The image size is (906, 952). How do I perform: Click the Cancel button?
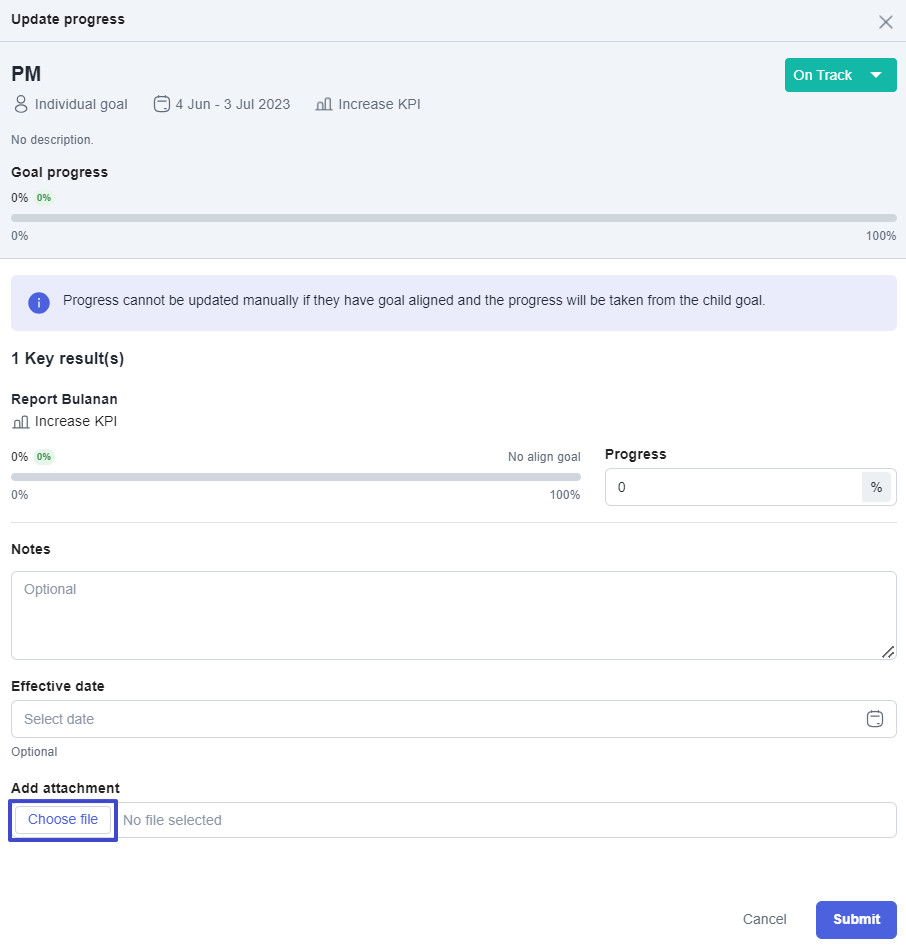click(x=764, y=919)
